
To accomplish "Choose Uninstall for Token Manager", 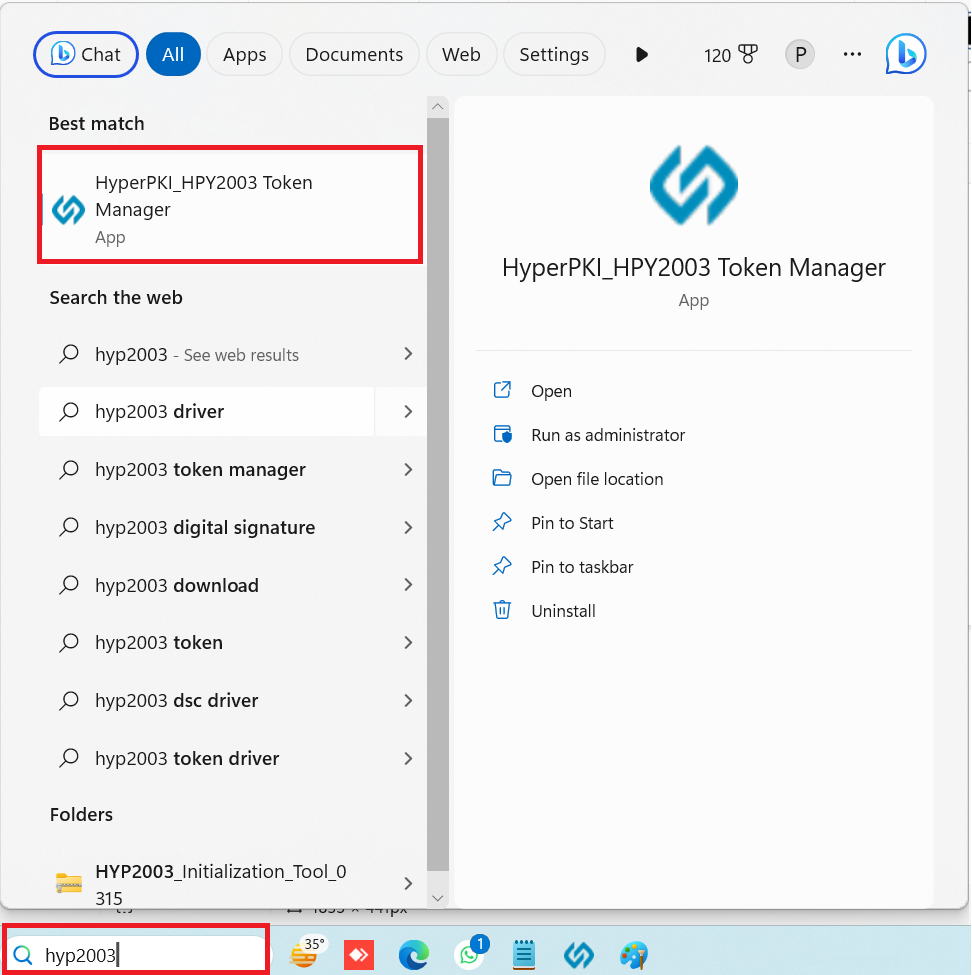I will [x=563, y=611].
